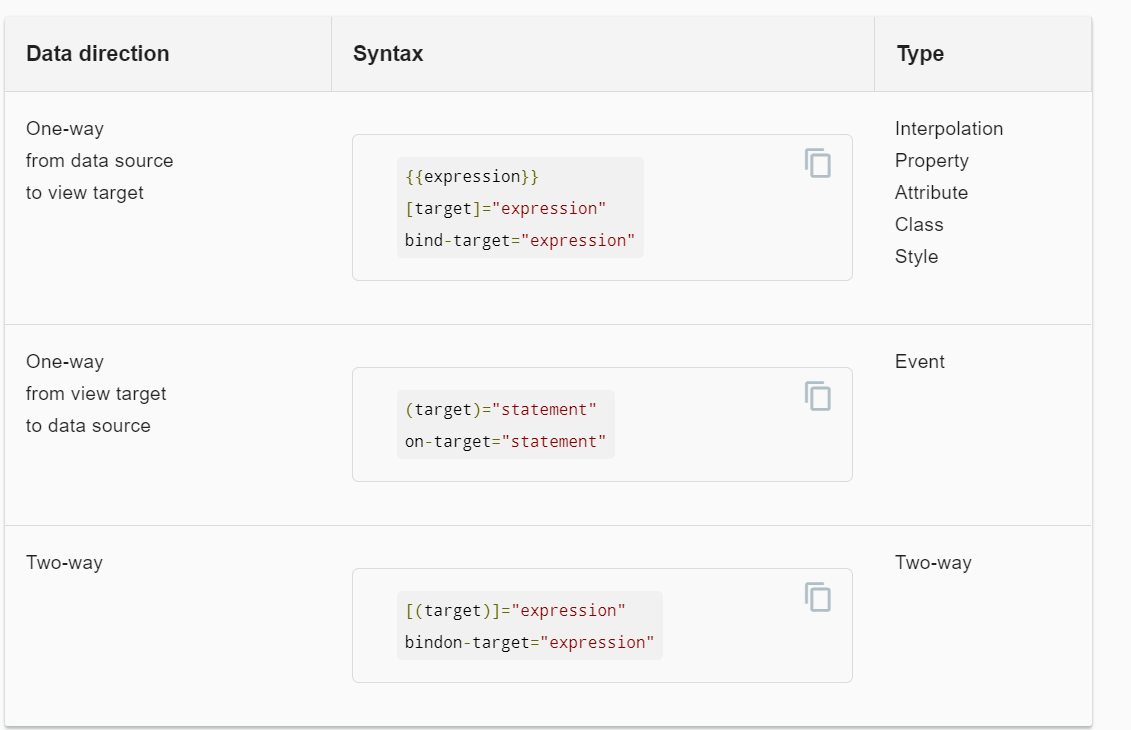Copy the two-way binding code snippet
The image size is (1131, 730).
click(x=818, y=597)
